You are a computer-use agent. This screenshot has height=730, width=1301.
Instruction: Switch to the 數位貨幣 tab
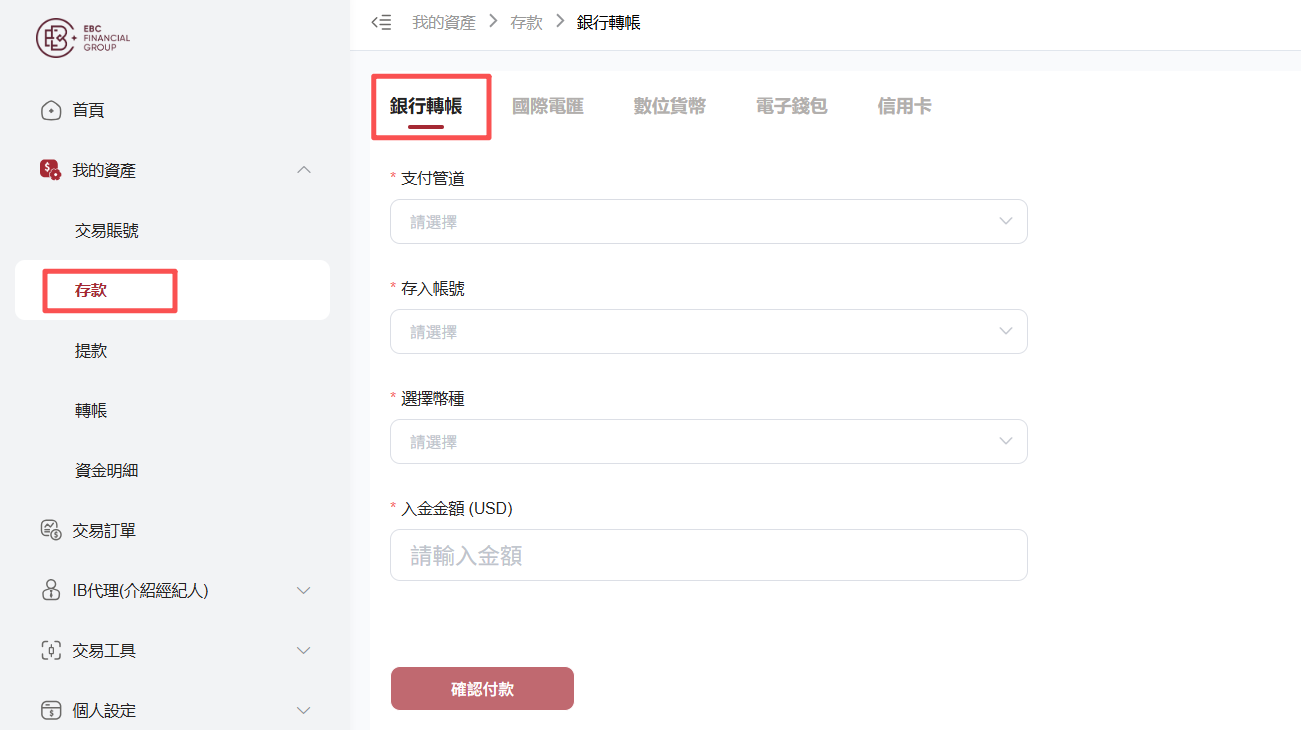tap(669, 106)
